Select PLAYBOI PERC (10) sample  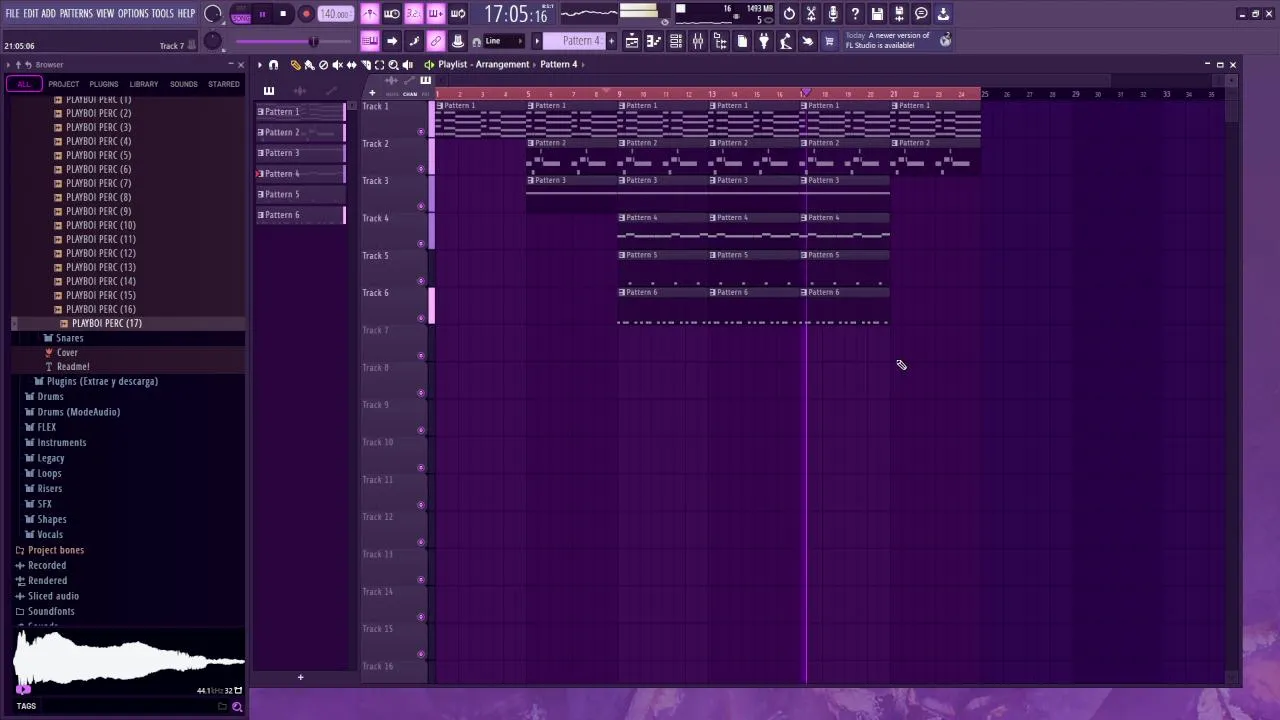[x=100, y=225]
